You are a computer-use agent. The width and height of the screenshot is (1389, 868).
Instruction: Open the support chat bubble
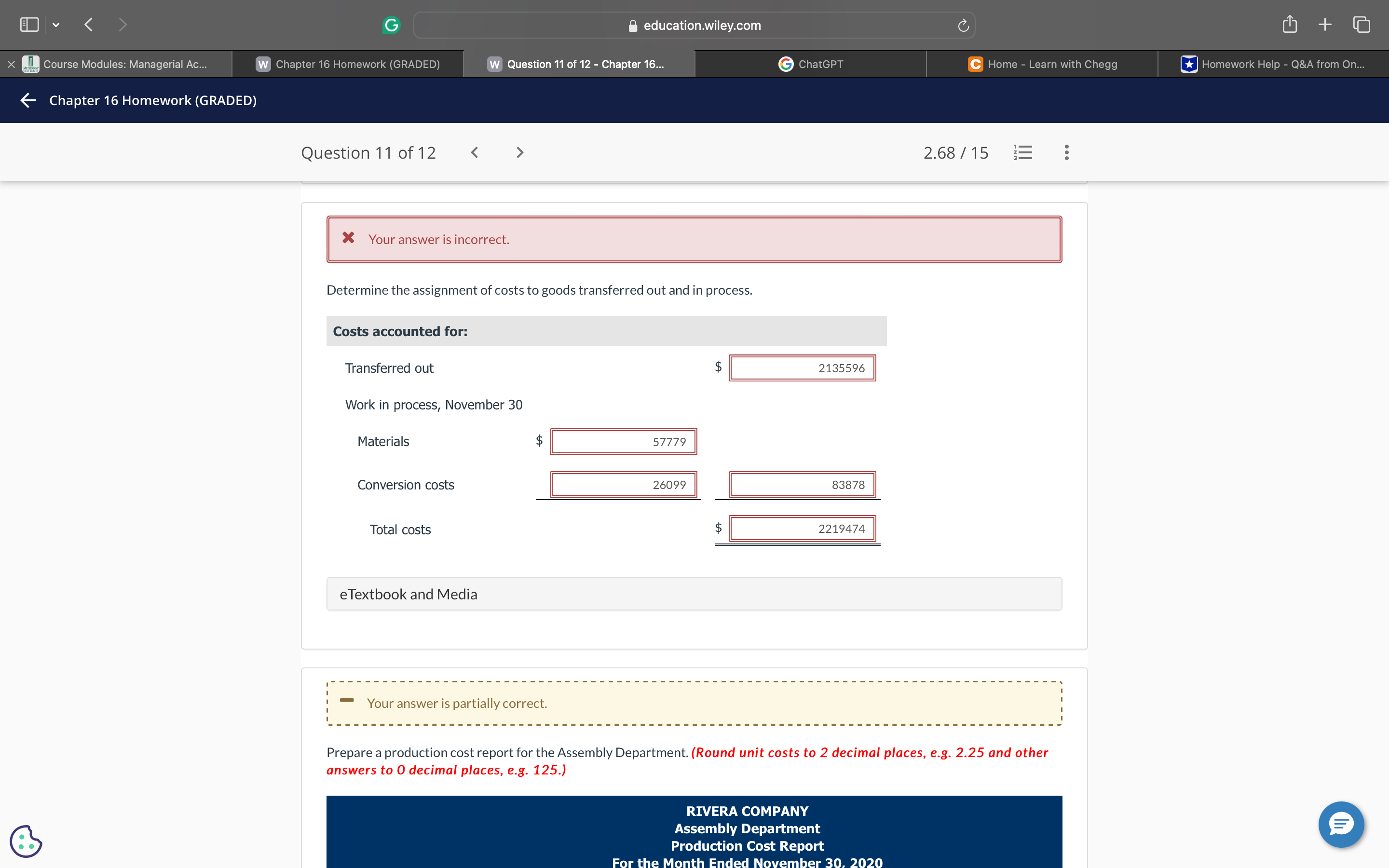pos(1341,825)
